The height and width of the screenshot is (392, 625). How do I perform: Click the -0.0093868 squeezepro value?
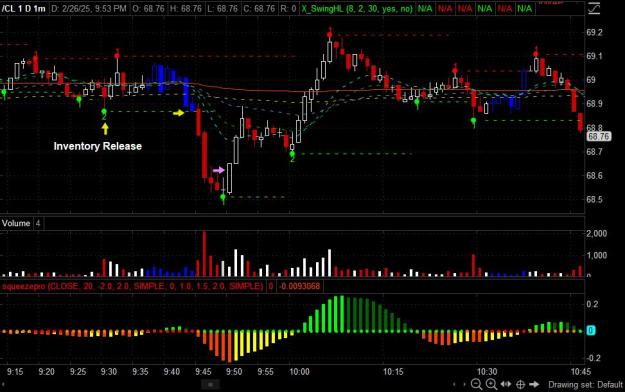(x=300, y=286)
